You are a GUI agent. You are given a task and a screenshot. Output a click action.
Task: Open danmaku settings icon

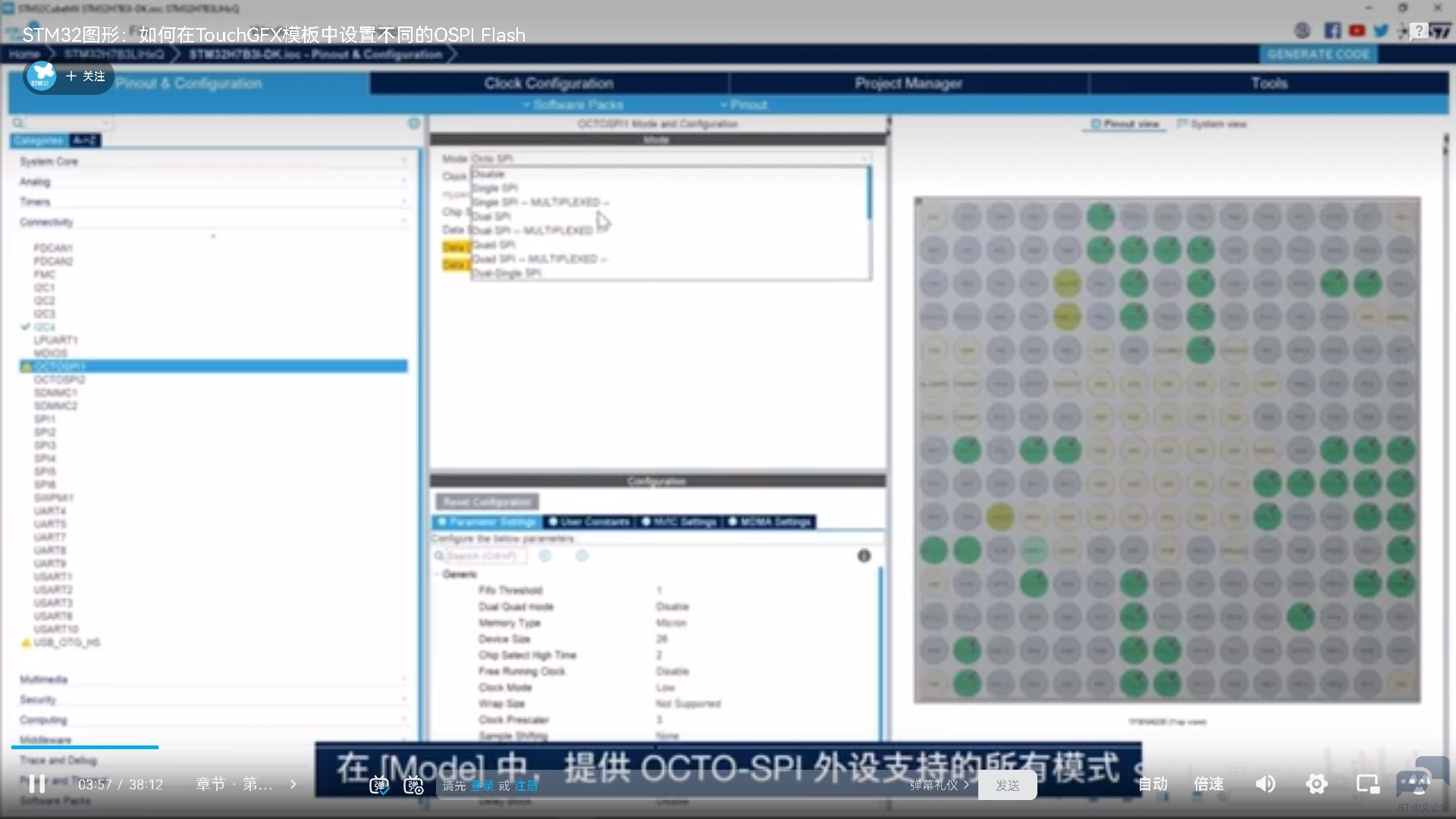click(414, 786)
